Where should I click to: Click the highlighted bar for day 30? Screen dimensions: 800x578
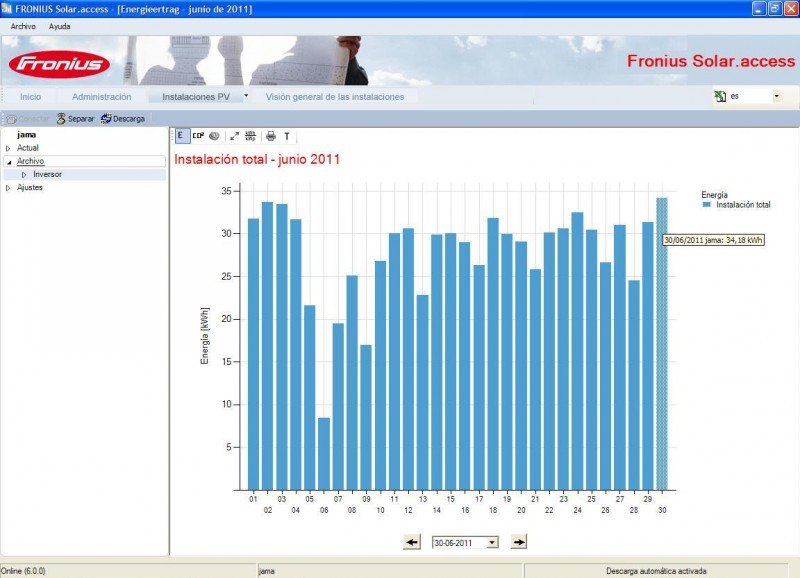click(662, 344)
